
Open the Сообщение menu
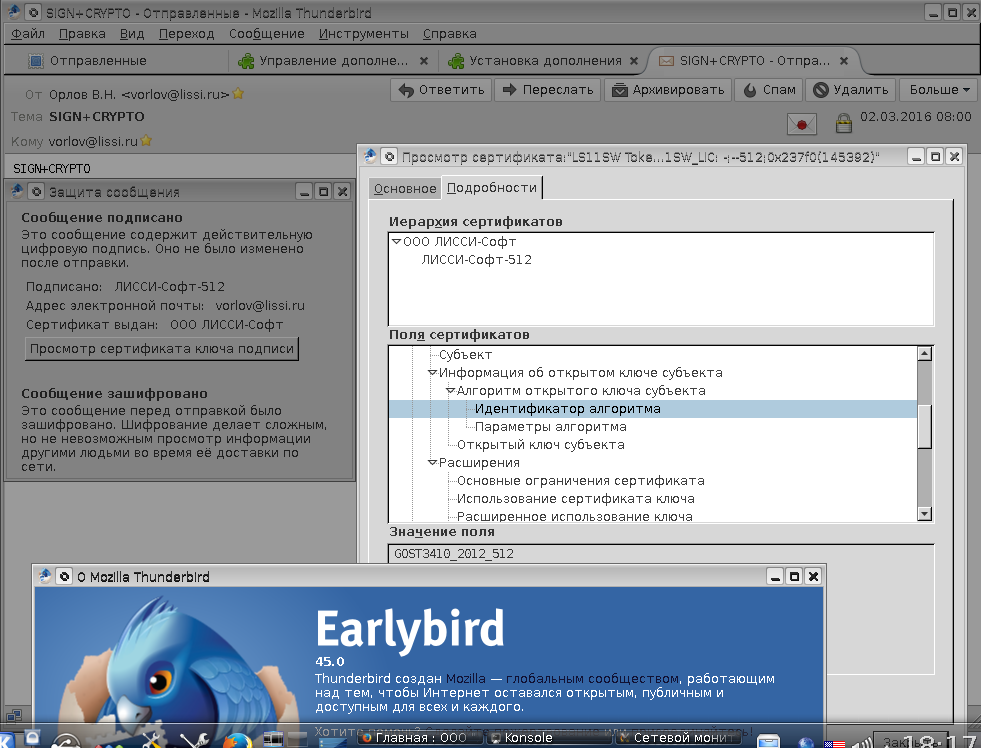[x=267, y=34]
